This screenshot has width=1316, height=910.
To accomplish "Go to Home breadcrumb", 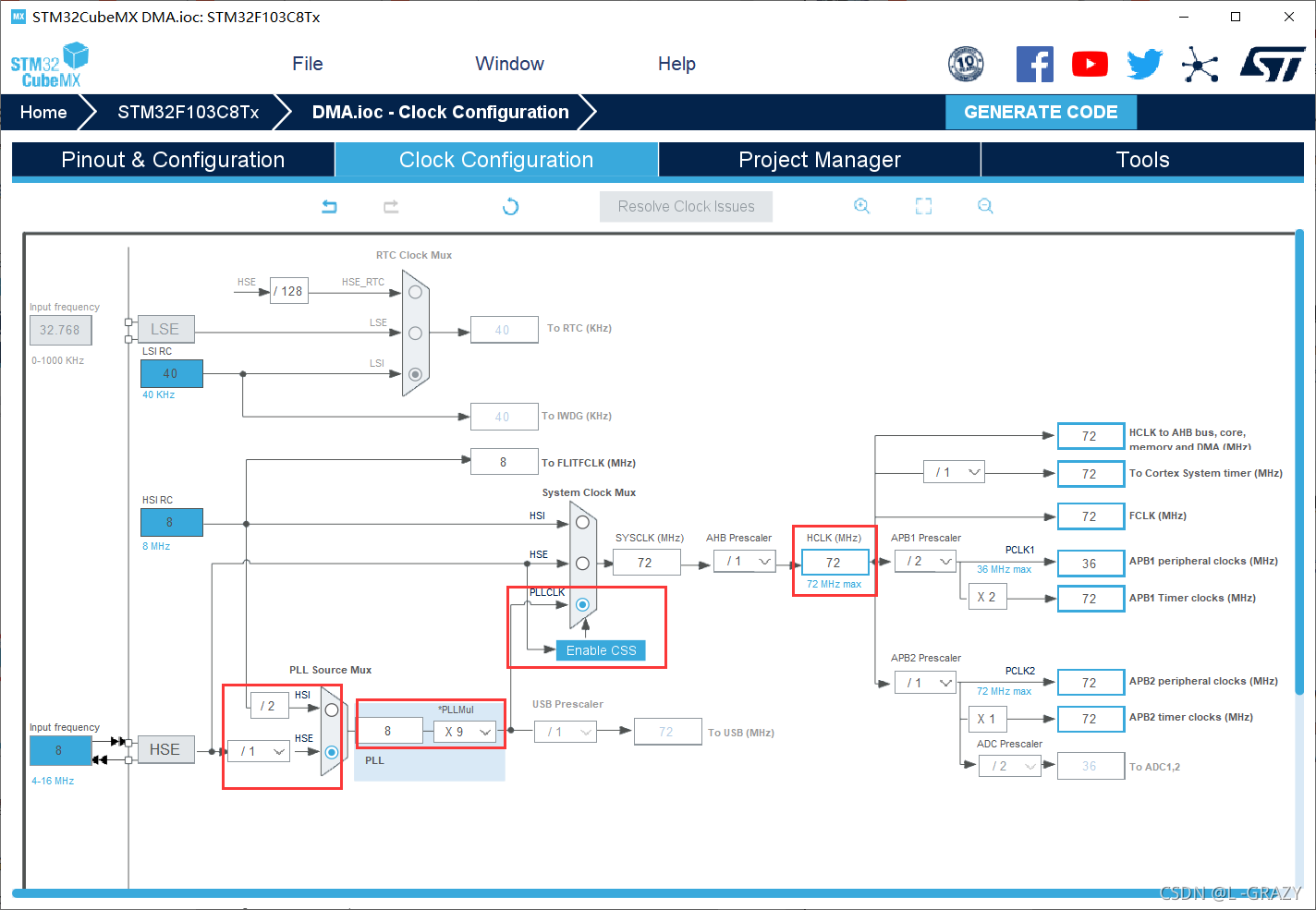I will click(x=43, y=112).
